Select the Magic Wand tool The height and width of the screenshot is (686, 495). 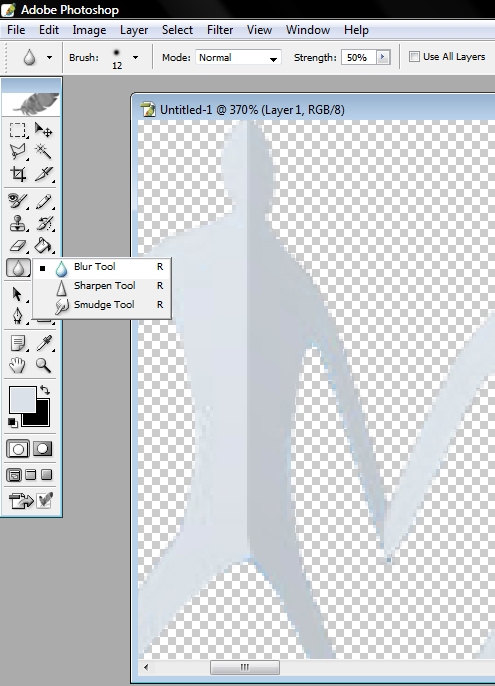point(43,152)
